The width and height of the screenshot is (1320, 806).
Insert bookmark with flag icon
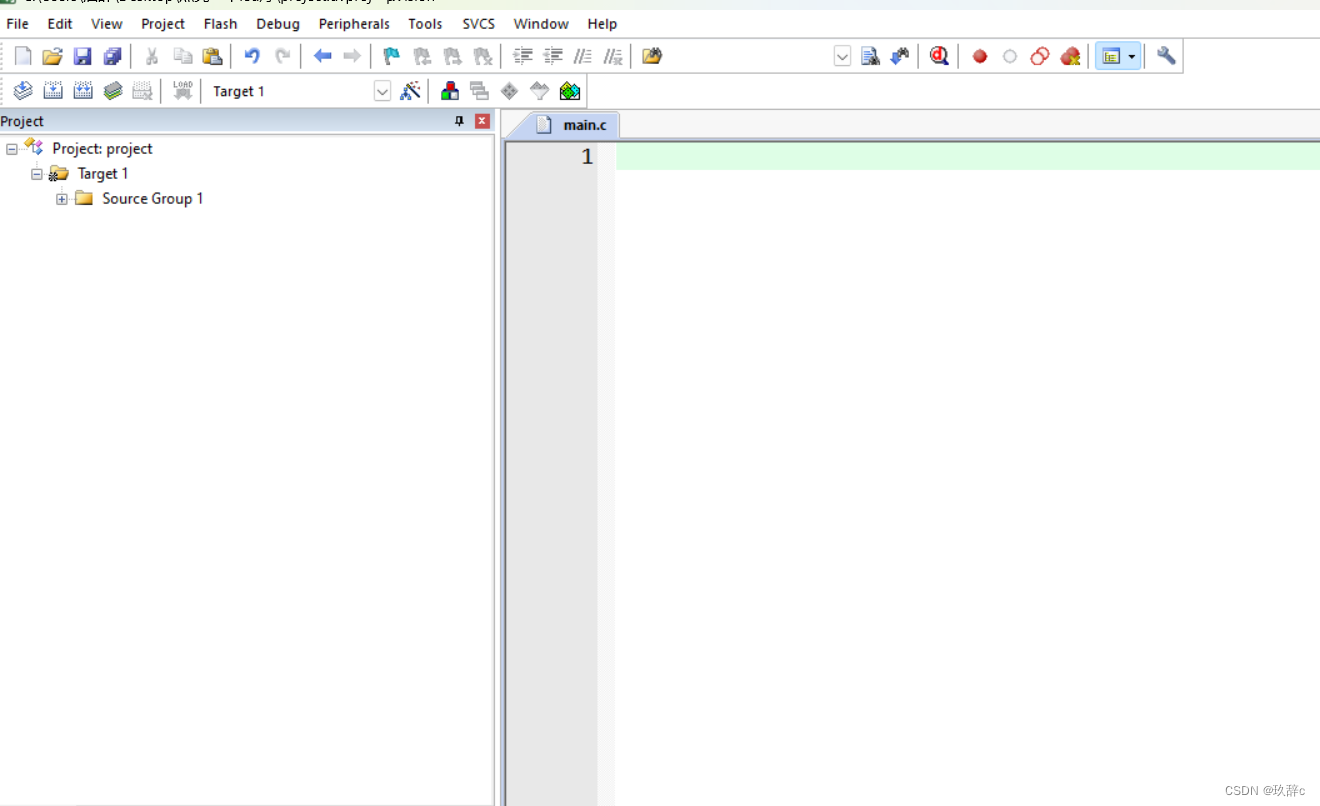pyautogui.click(x=392, y=56)
